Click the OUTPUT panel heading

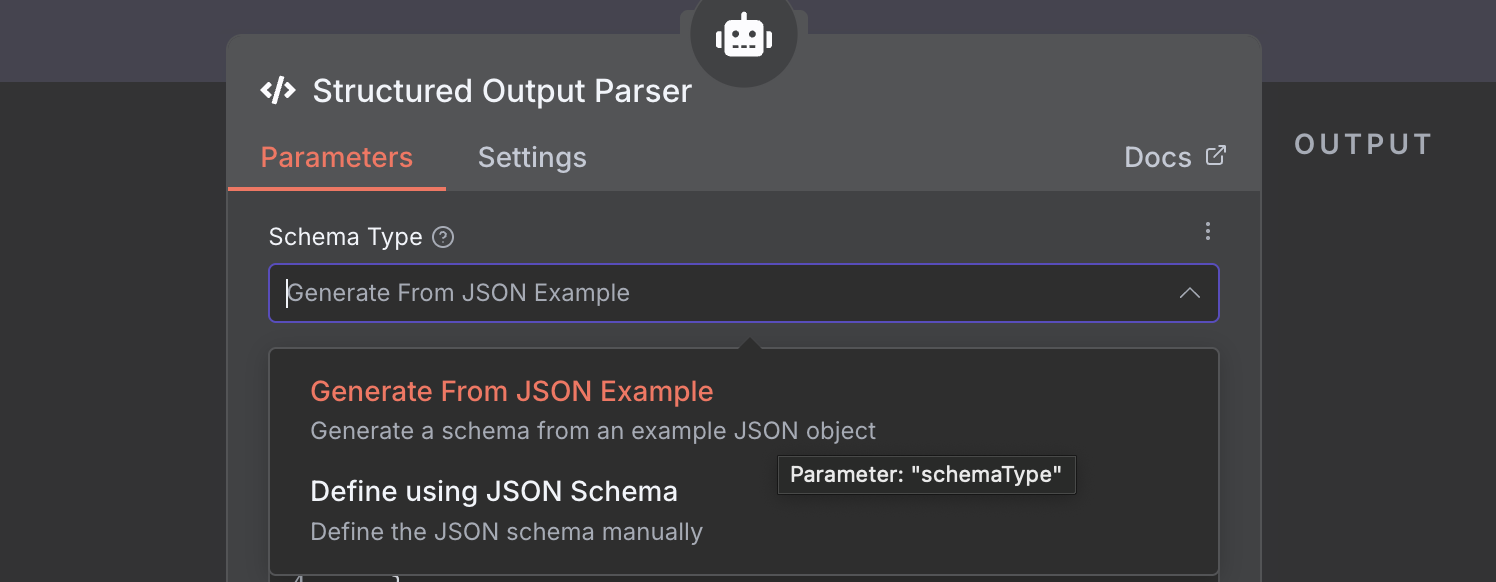pyautogui.click(x=1363, y=145)
